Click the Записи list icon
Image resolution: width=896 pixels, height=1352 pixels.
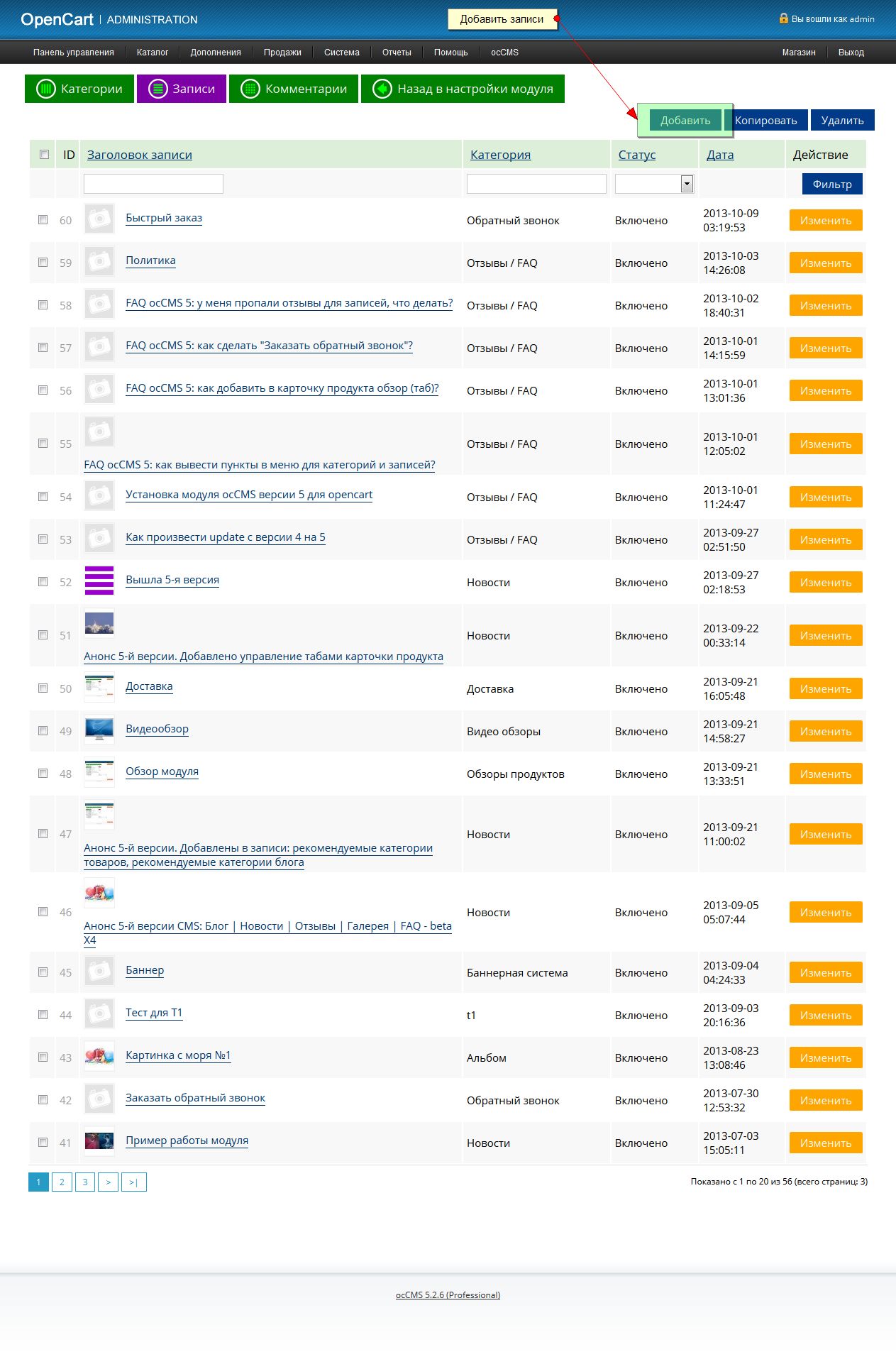157,89
